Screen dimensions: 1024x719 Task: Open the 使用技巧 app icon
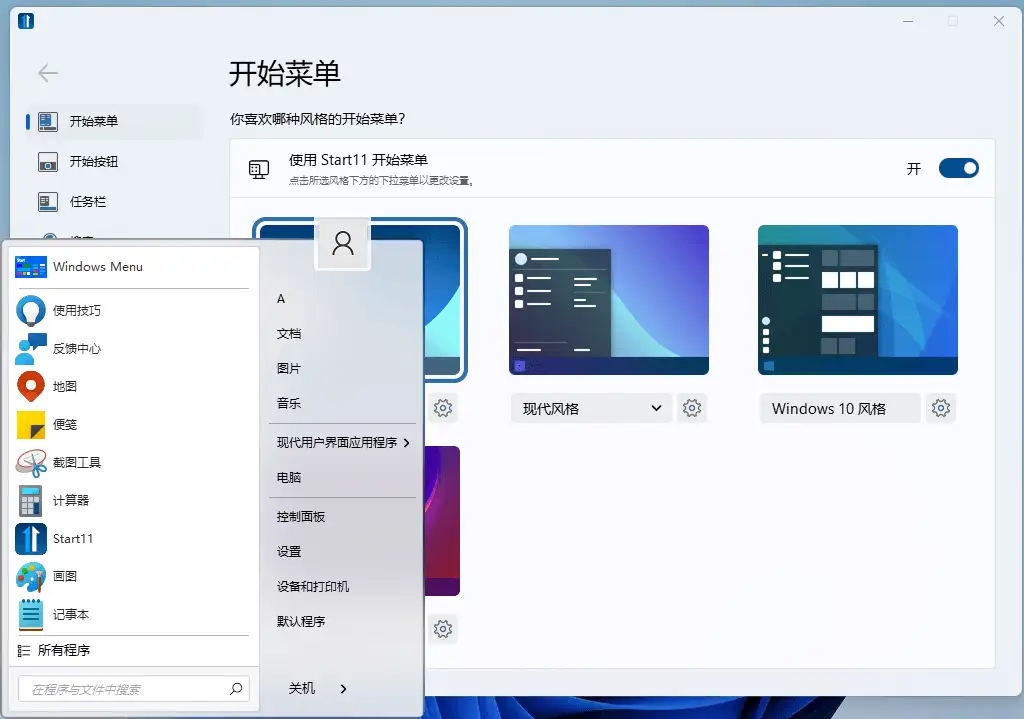[30, 310]
